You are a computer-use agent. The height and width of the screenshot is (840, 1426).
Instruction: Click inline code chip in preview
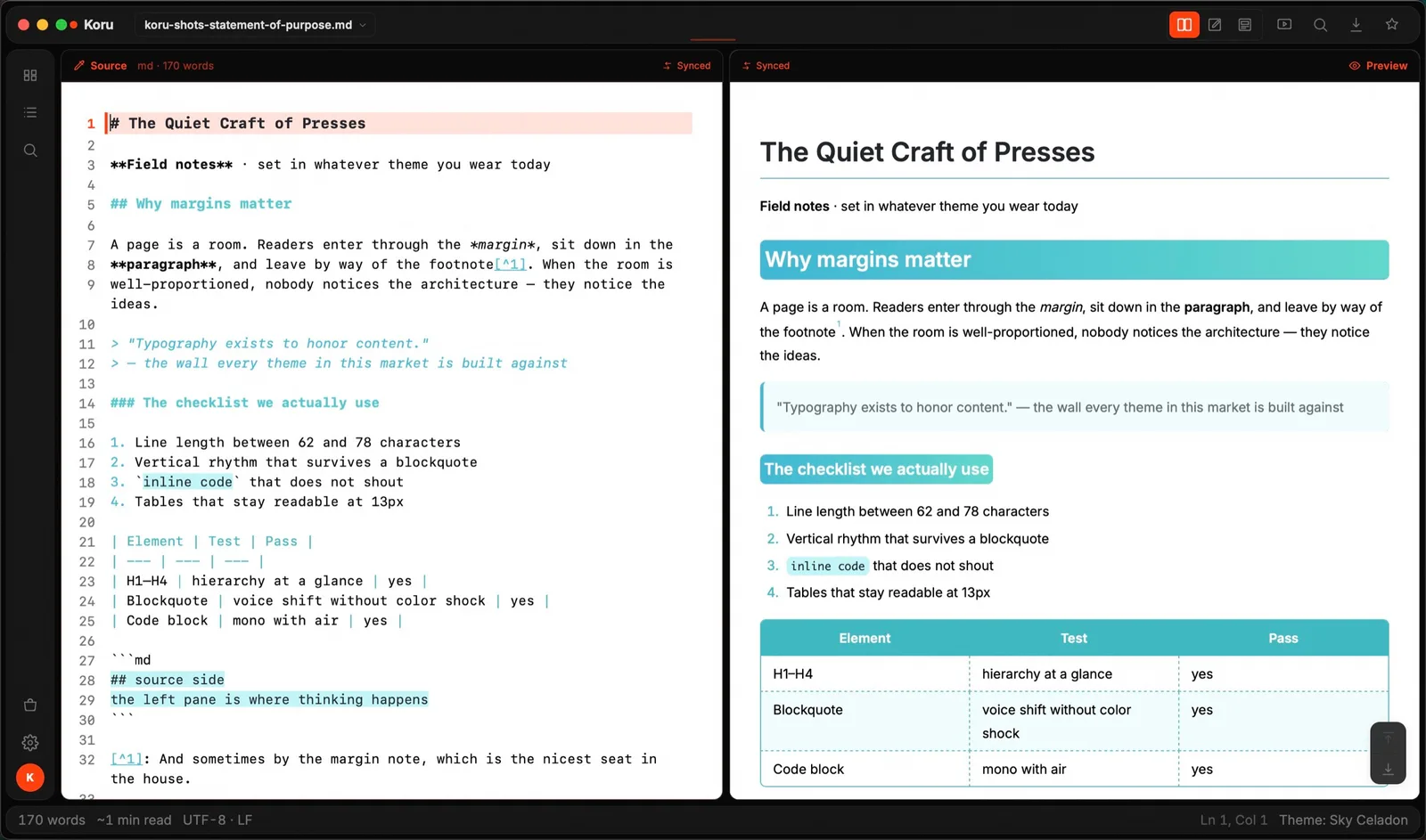pos(827,566)
